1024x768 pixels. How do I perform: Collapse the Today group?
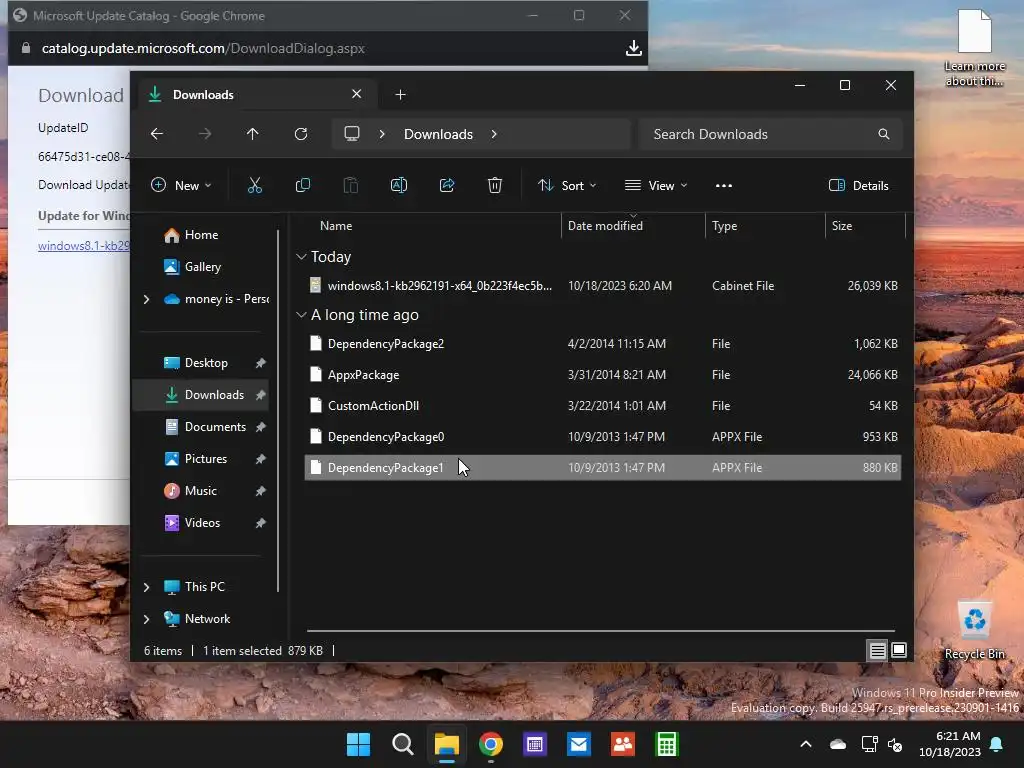[301, 257]
